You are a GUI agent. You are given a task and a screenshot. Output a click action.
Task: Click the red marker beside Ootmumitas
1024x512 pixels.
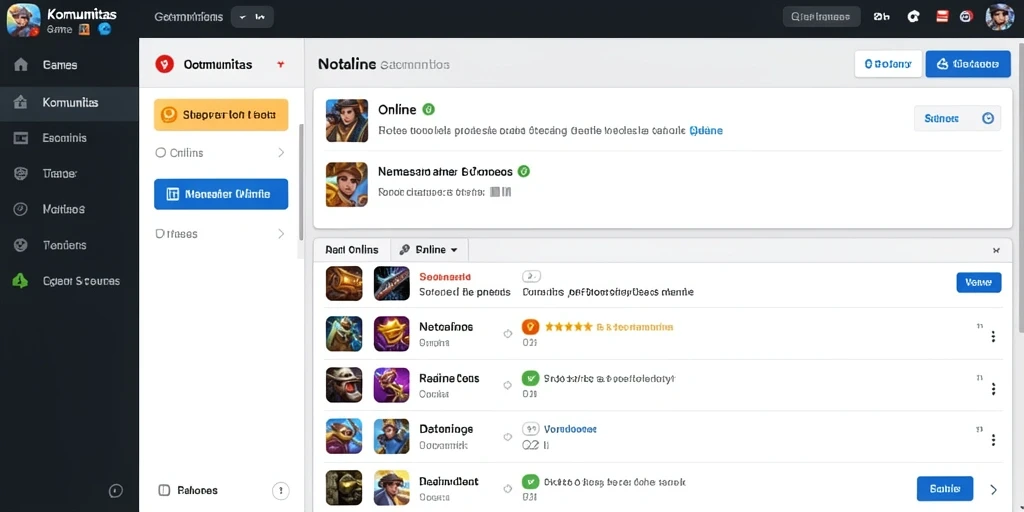pyautogui.click(x=281, y=64)
